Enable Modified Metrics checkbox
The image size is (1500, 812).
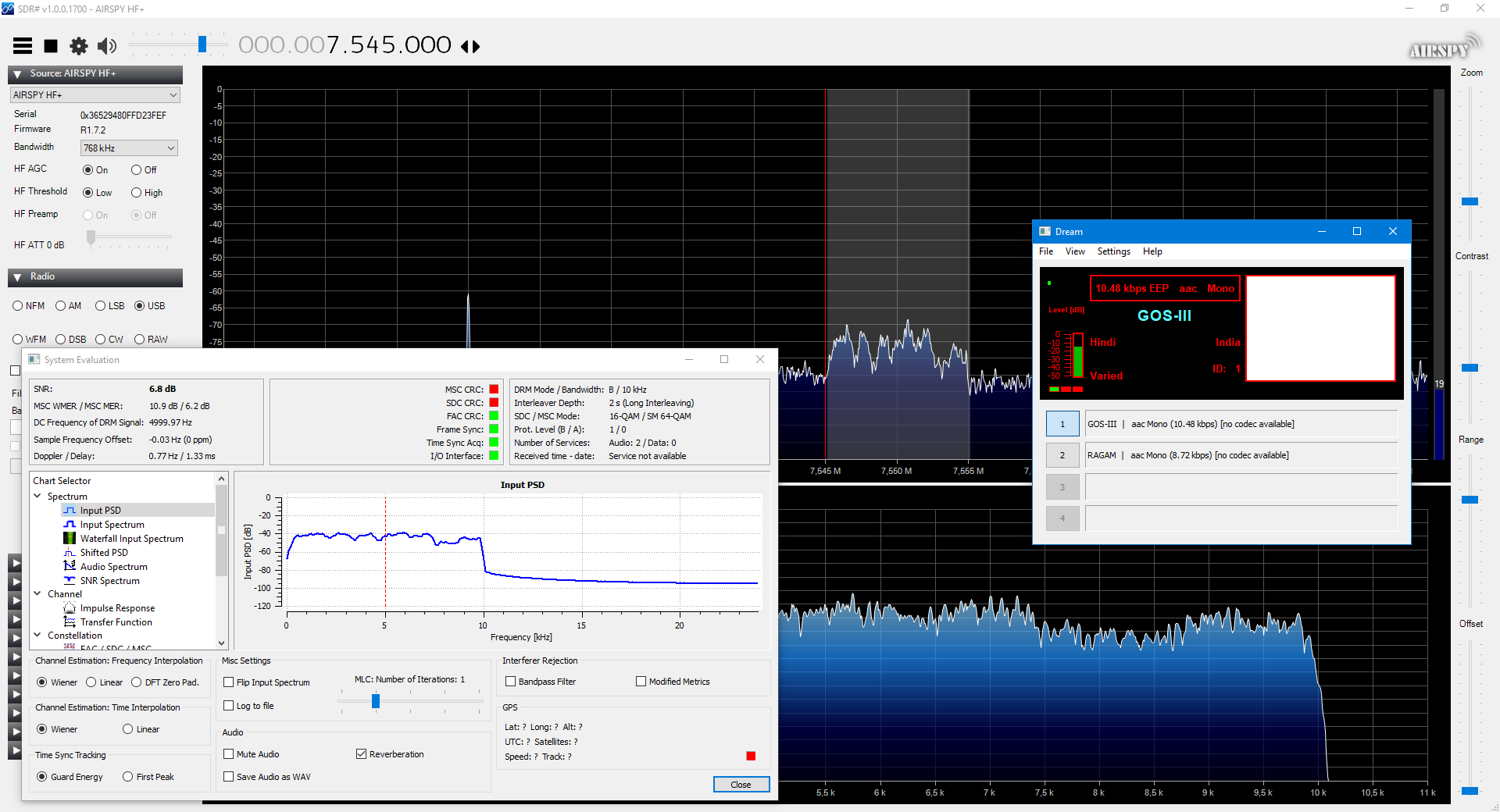641,682
